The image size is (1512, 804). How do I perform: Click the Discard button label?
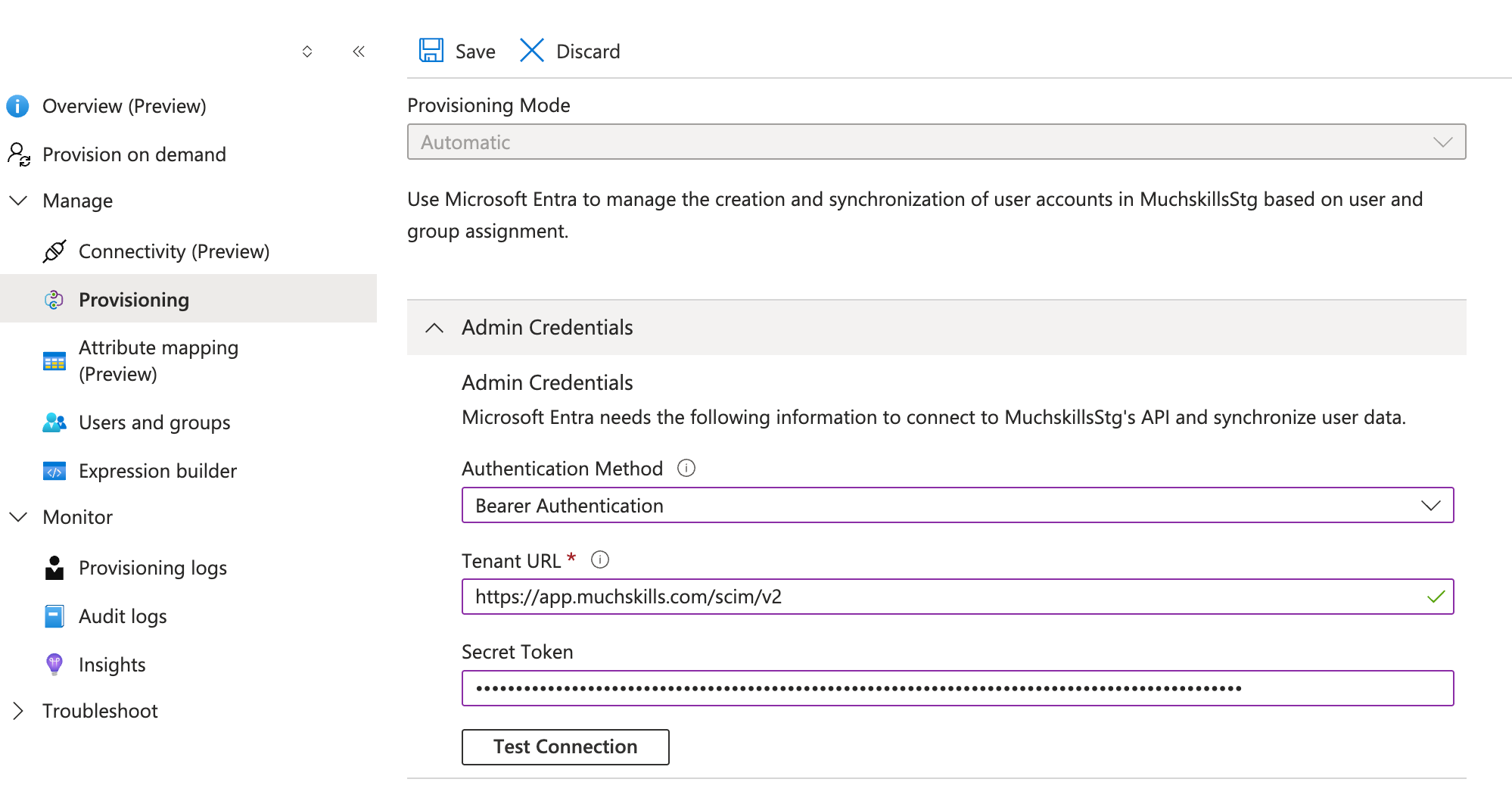click(x=588, y=51)
